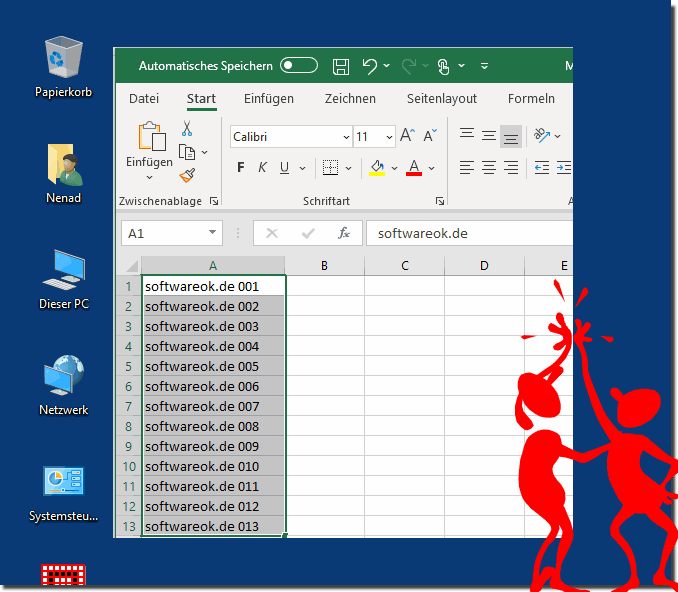Open the Copy options dropdown arrow
Image resolution: width=678 pixels, height=592 pixels.
(205, 152)
